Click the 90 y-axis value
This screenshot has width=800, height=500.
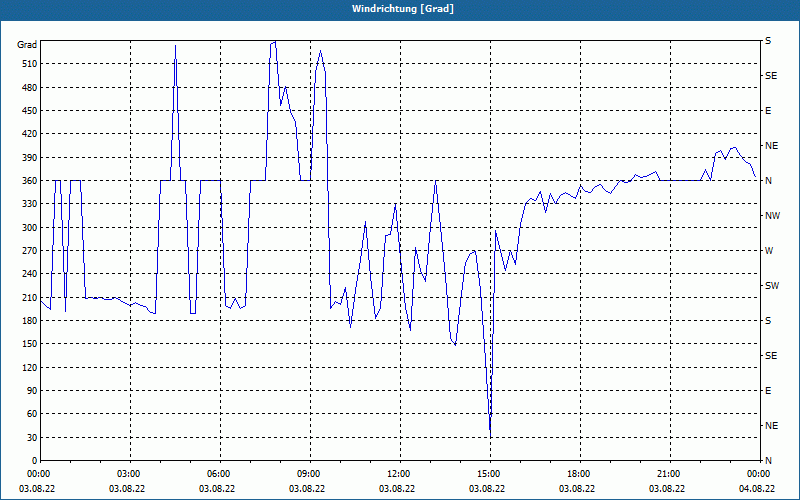(x=31, y=391)
